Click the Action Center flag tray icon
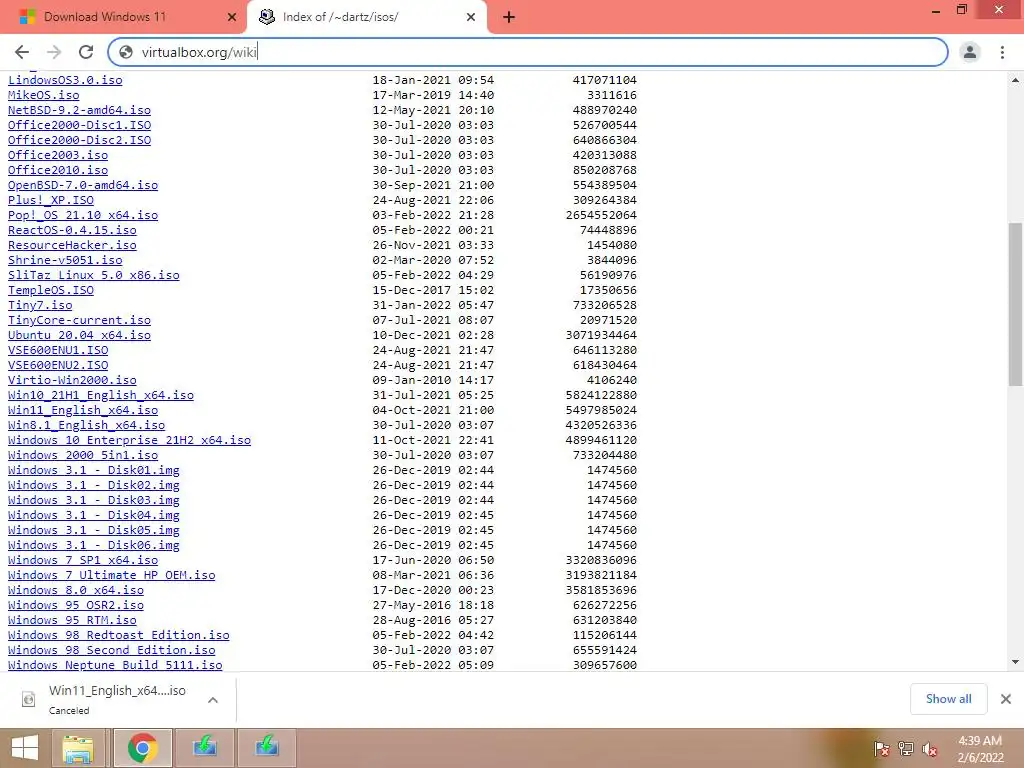 (x=881, y=749)
